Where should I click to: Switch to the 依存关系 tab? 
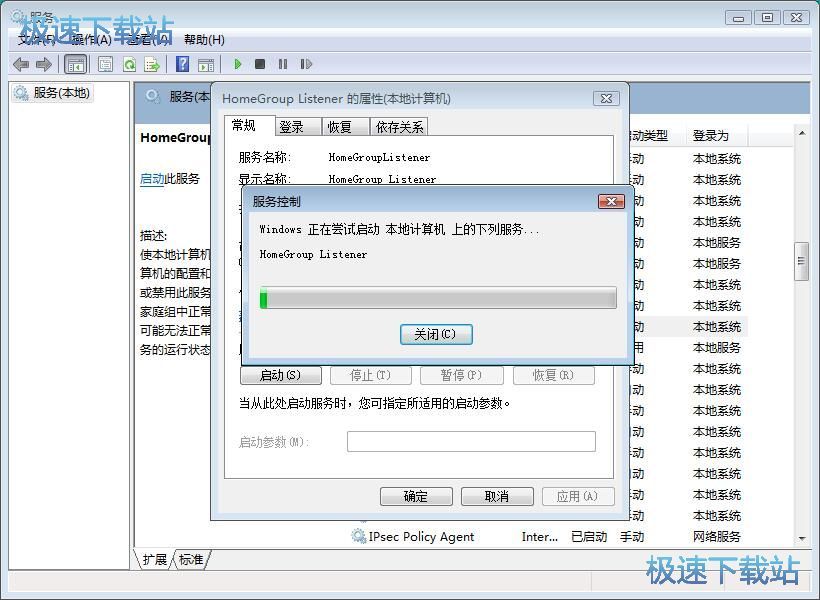pyautogui.click(x=399, y=127)
